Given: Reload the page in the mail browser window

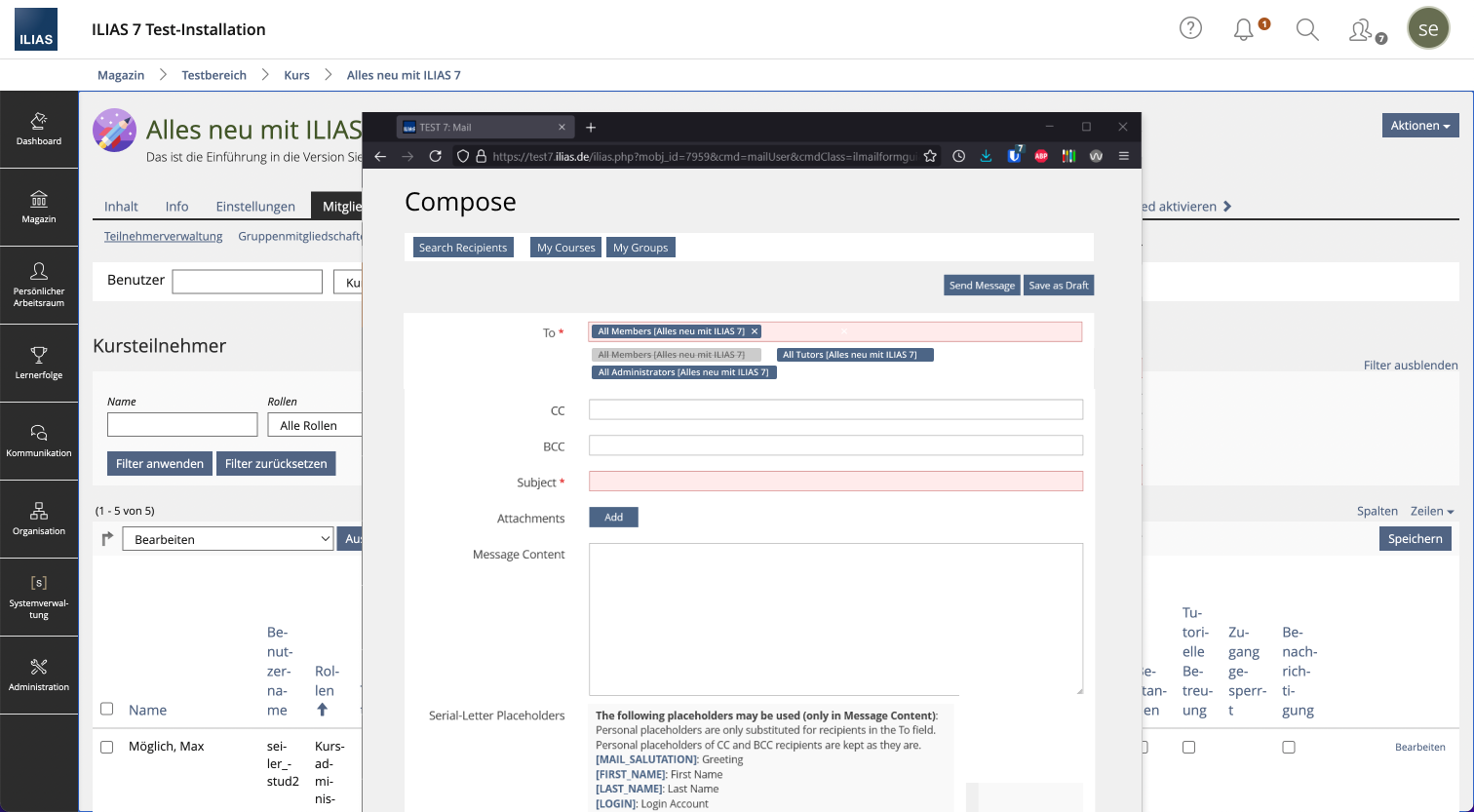Looking at the screenshot, I should tap(436, 156).
